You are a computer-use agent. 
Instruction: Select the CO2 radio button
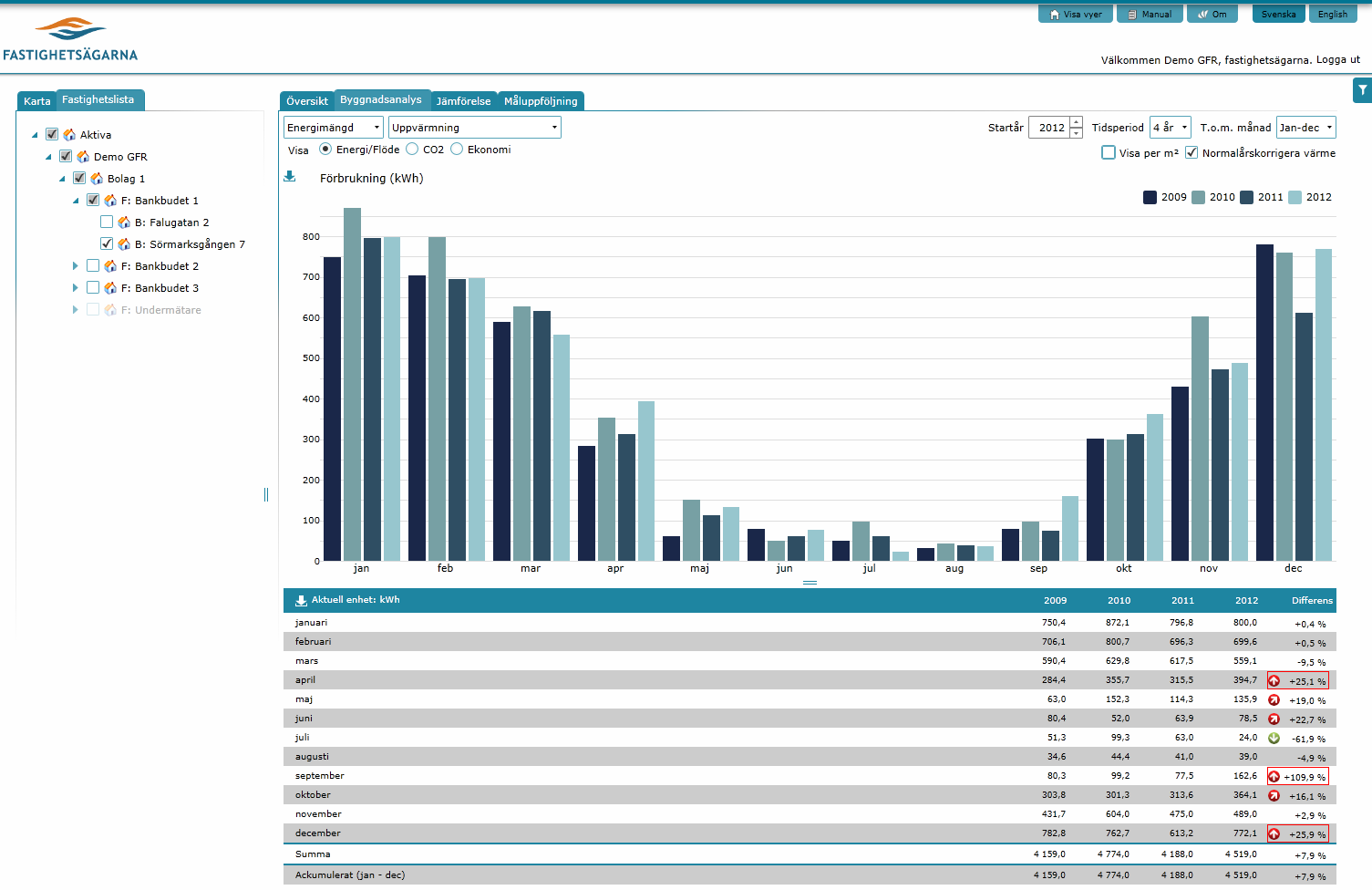412,149
